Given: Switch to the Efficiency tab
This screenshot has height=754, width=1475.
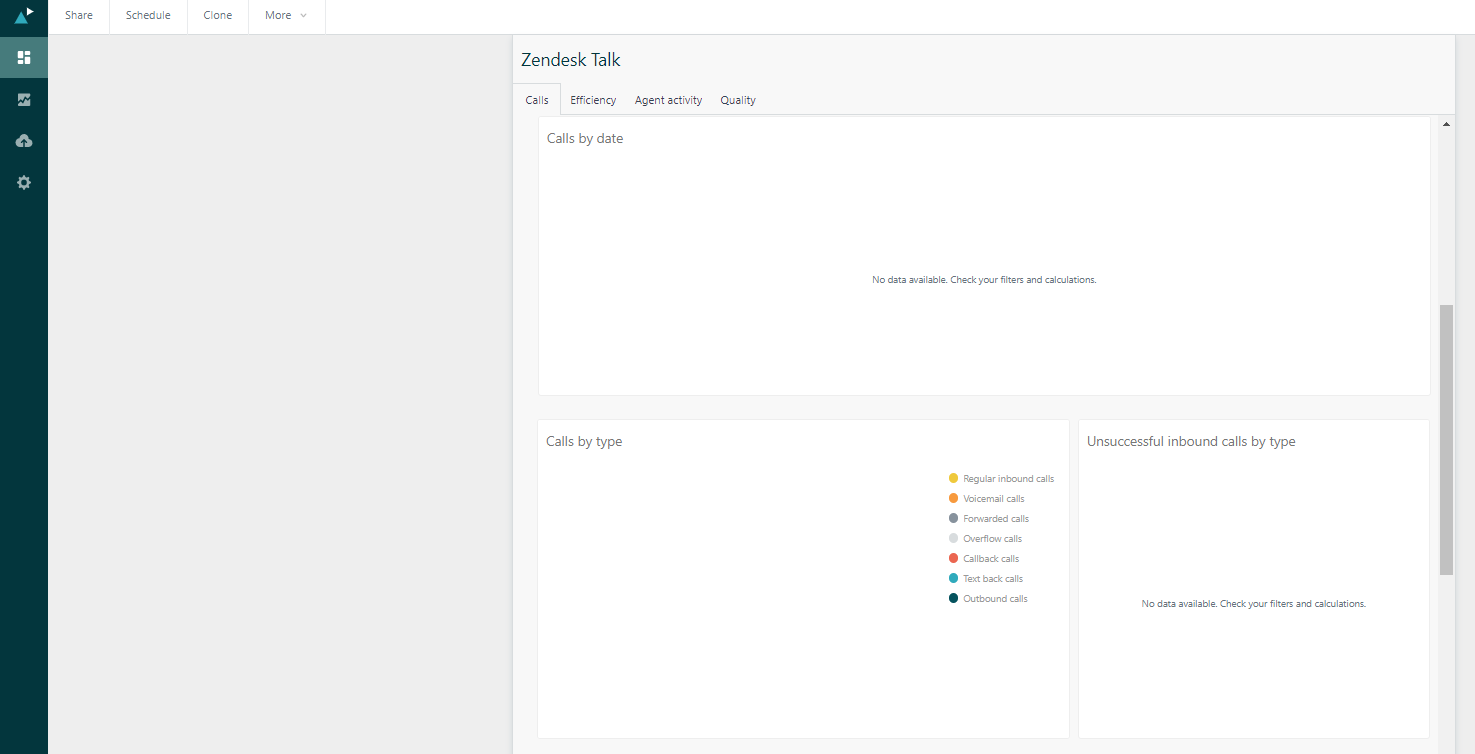Looking at the screenshot, I should click(x=593, y=100).
